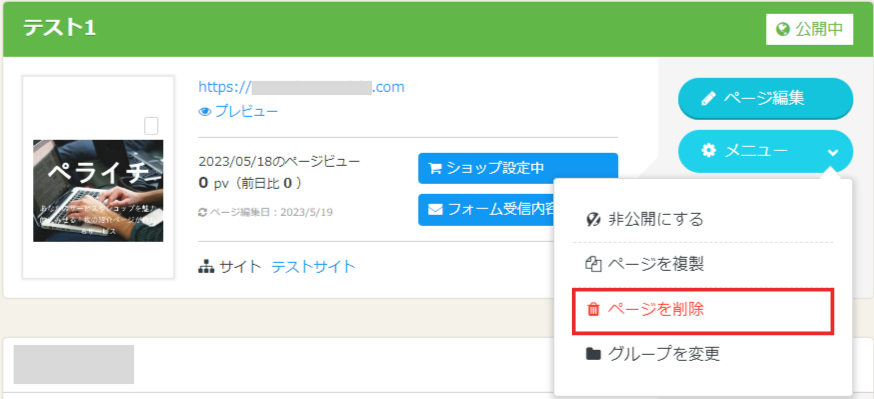Click the ペライチ page thumbnail image
Screen dimensions: 874x399
click(x=98, y=191)
